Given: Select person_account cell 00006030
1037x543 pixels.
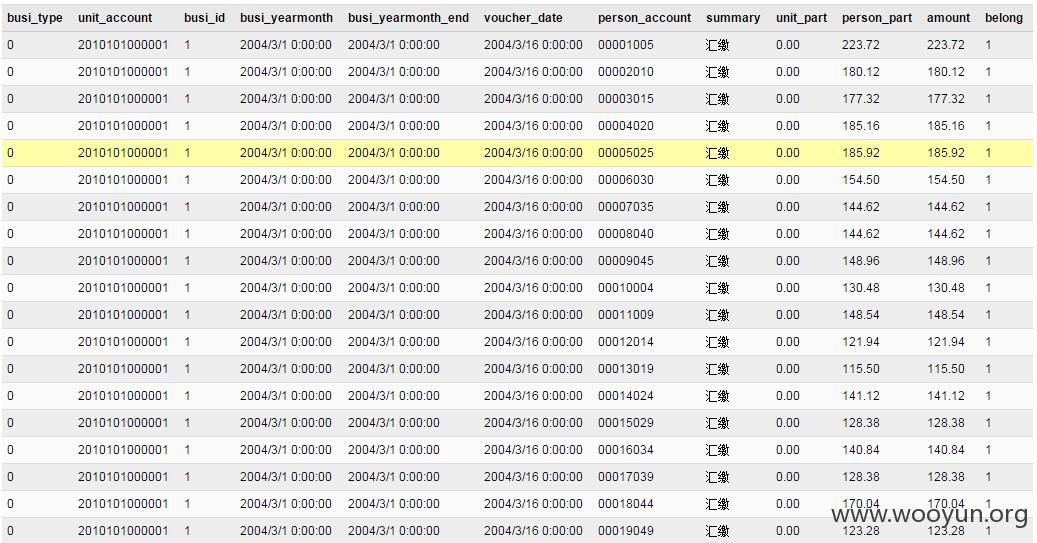Looking at the screenshot, I should click(x=626, y=180).
